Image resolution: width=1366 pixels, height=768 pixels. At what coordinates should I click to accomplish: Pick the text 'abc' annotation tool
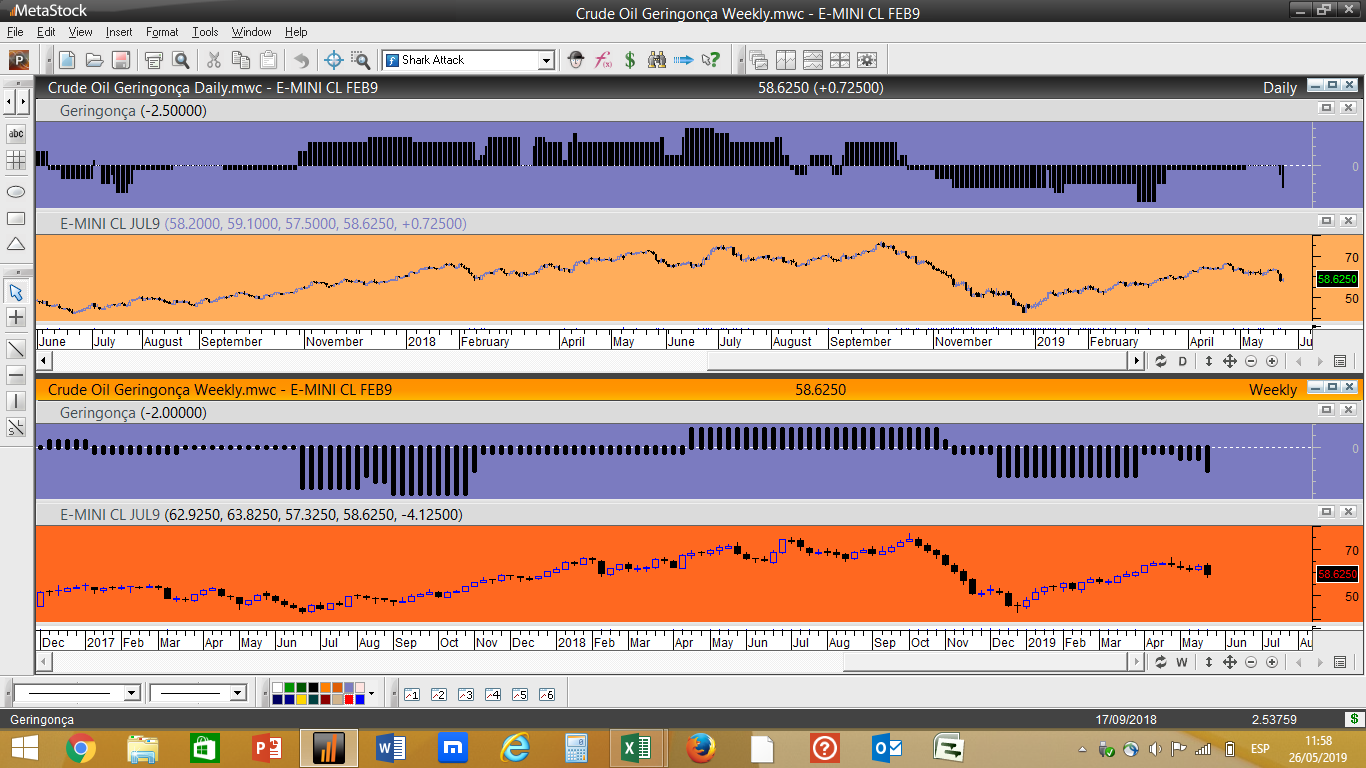[x=16, y=133]
